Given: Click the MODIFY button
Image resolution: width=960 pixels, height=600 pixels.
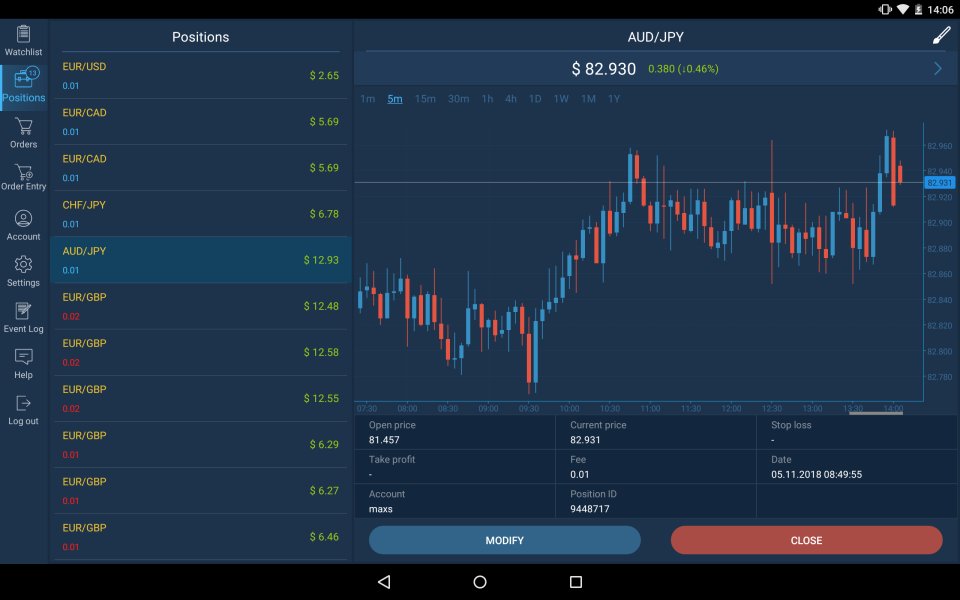Looking at the screenshot, I should point(504,540).
